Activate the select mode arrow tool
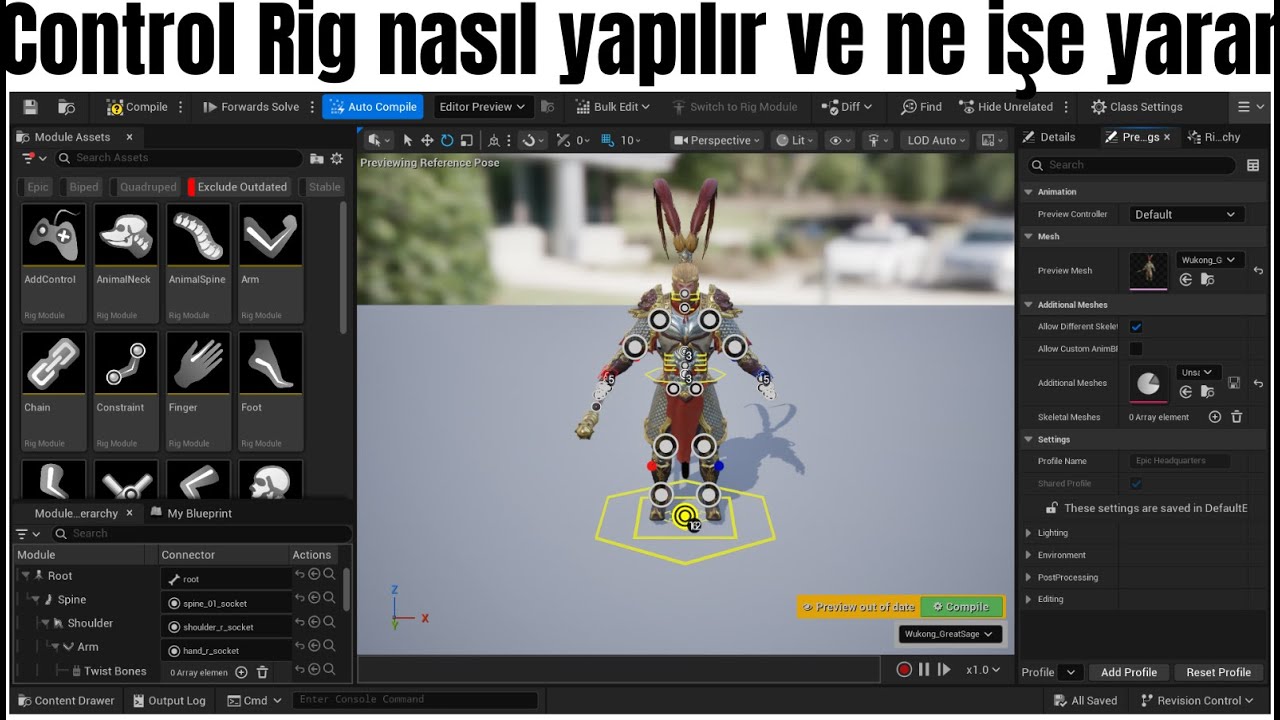The width and height of the screenshot is (1280, 720). (408, 141)
